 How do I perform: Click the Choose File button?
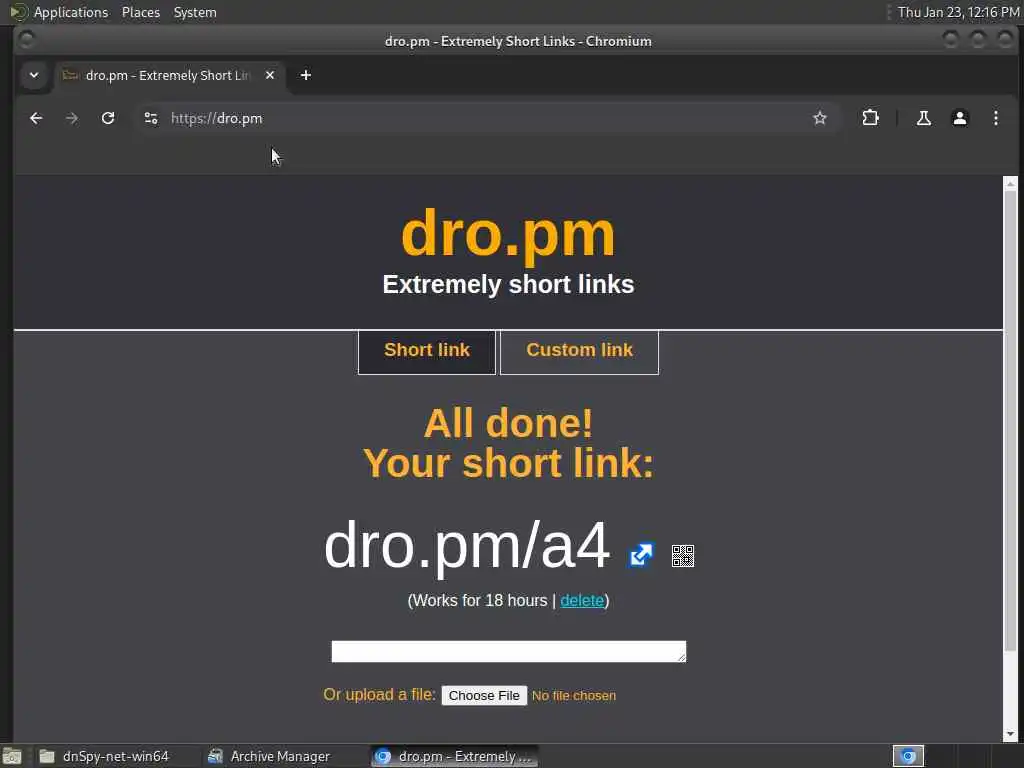[484, 696]
